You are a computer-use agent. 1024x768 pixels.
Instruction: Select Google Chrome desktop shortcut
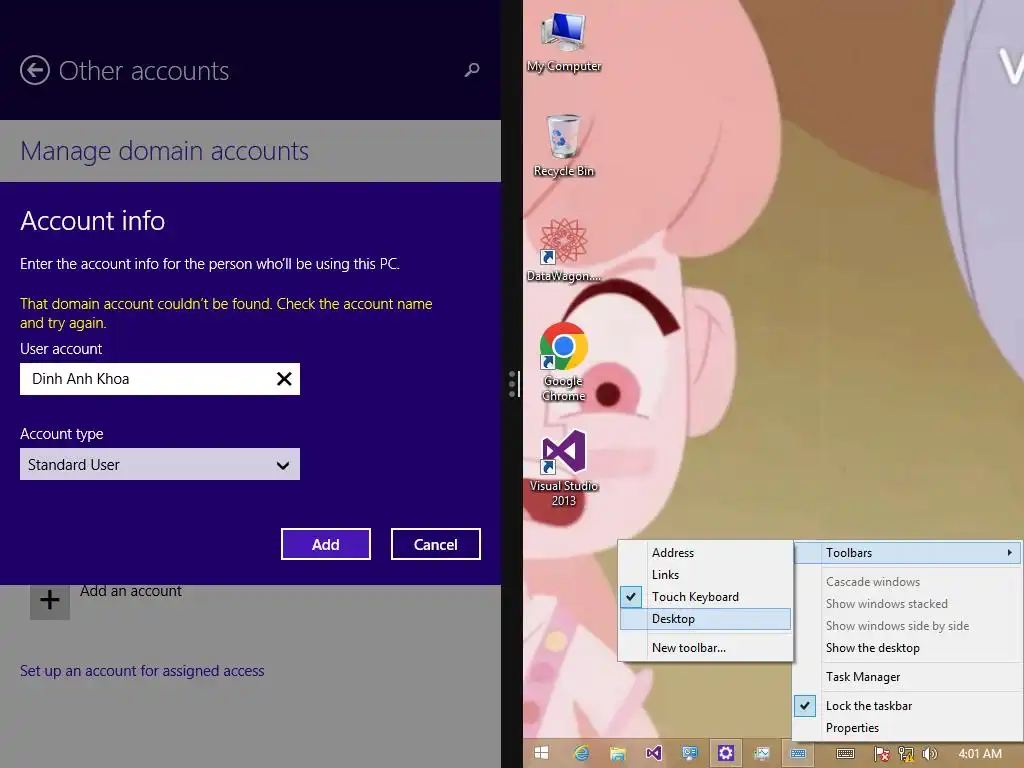click(564, 362)
